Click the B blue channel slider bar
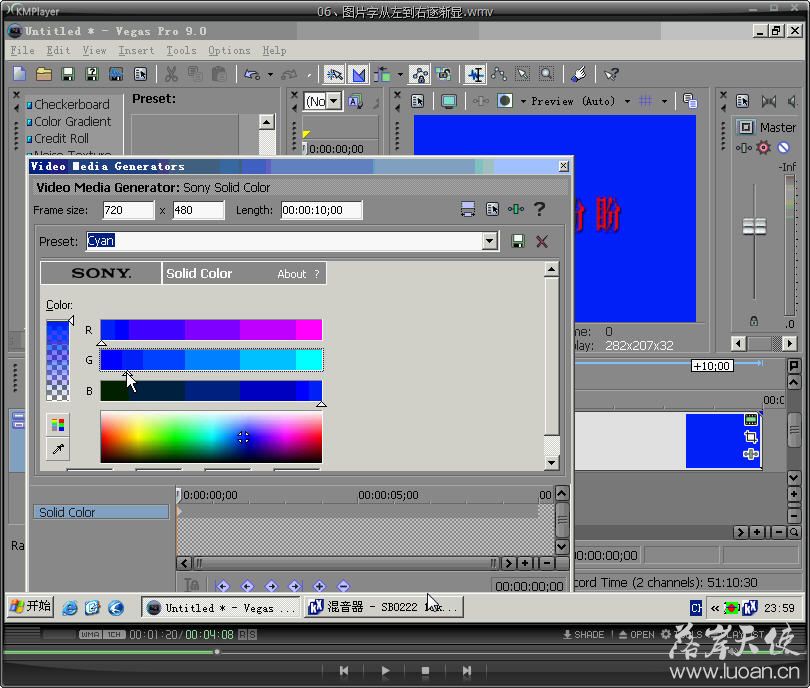Screen dimensions: 810x688 pyautogui.click(x=211, y=390)
